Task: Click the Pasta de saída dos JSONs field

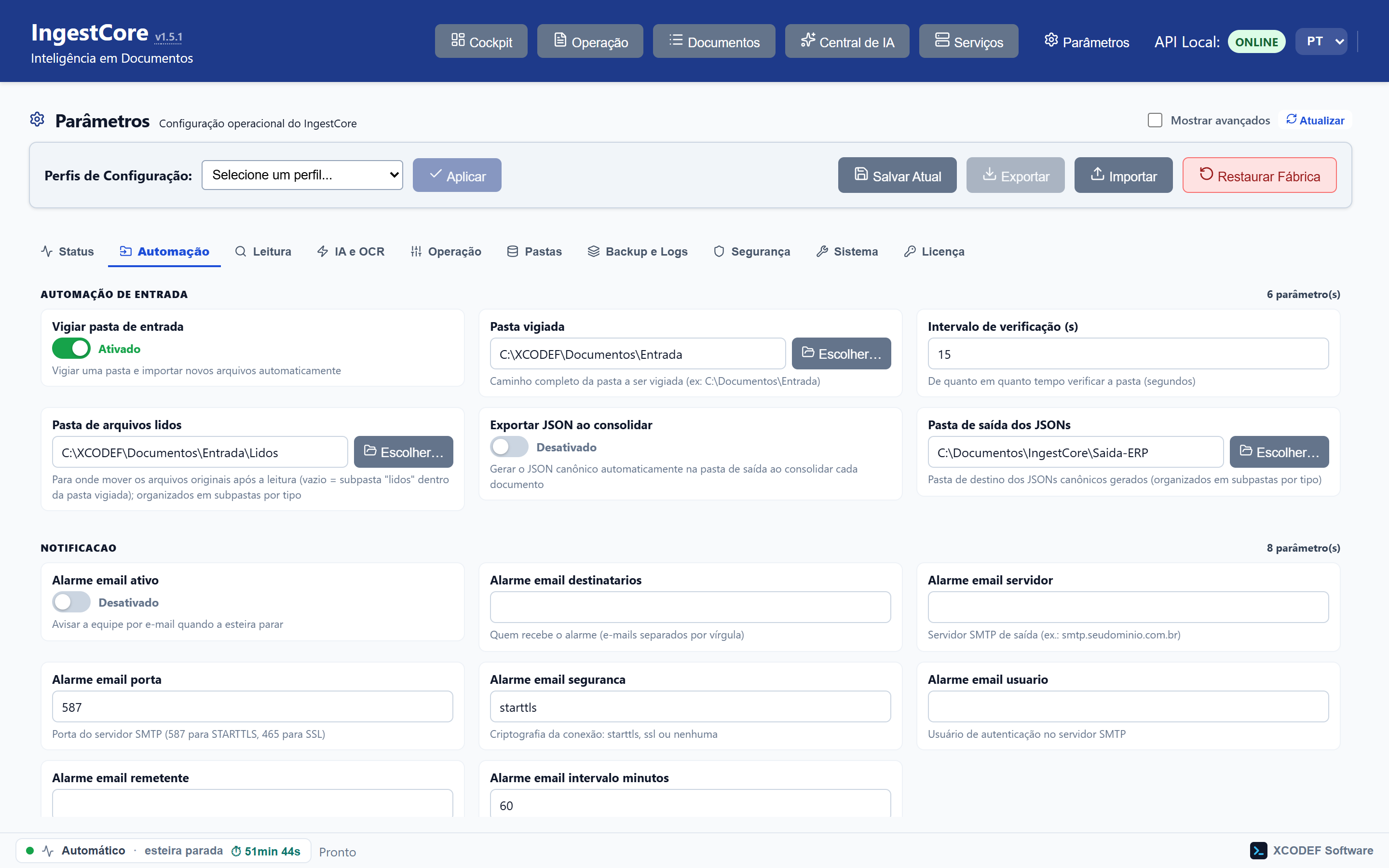Action: (x=1076, y=452)
